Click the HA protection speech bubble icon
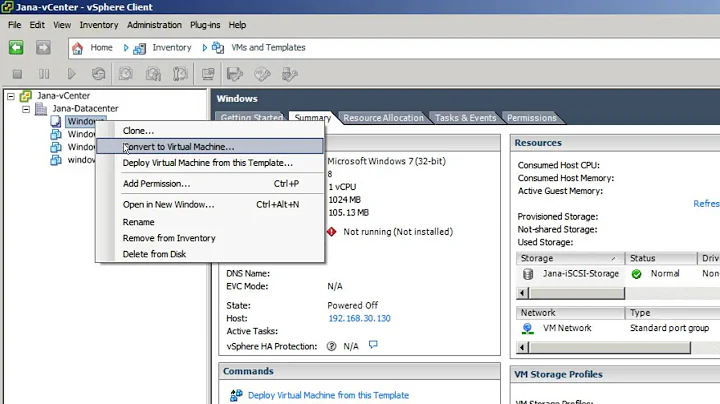Screen dimensions: 720x404 tap(373, 344)
